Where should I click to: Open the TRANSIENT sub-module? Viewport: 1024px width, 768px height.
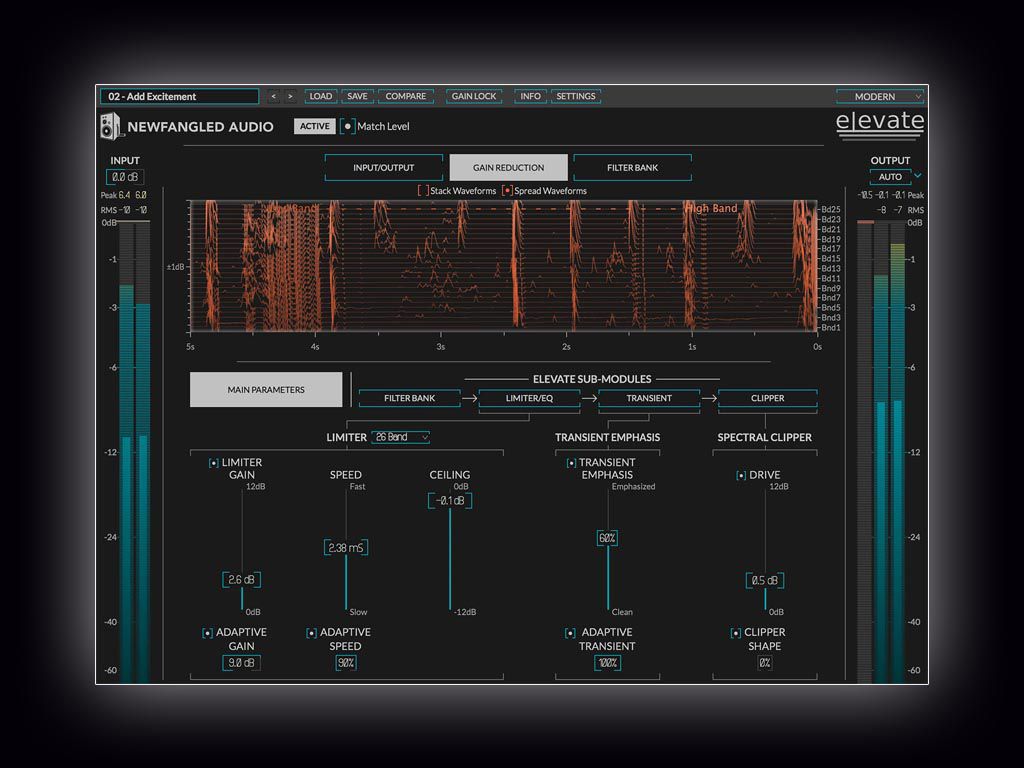coord(648,398)
